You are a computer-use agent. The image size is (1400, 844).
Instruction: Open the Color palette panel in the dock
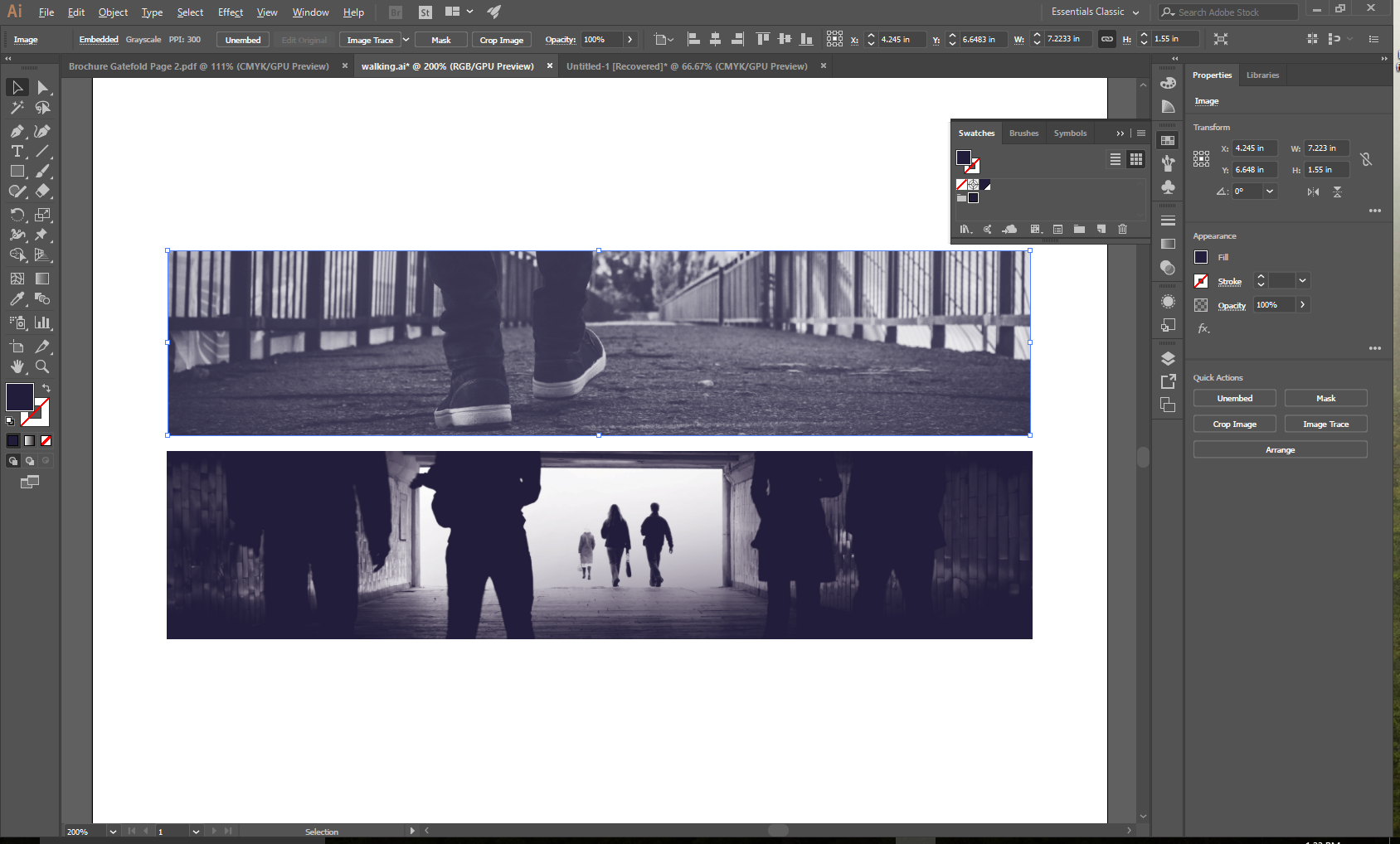tap(1168, 82)
